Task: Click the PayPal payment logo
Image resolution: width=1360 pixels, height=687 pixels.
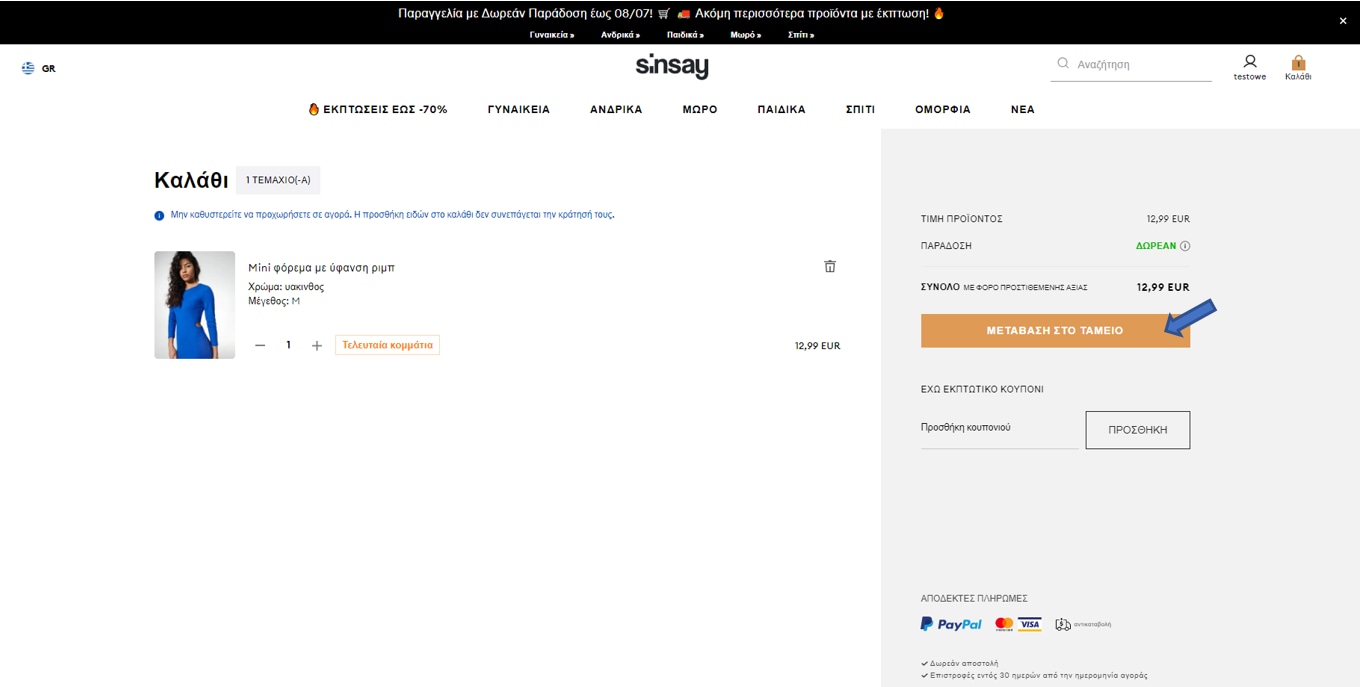Action: point(951,624)
